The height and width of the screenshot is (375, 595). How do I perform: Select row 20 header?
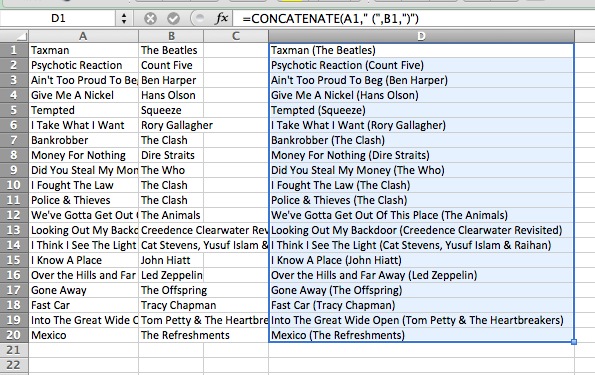pos(14,335)
